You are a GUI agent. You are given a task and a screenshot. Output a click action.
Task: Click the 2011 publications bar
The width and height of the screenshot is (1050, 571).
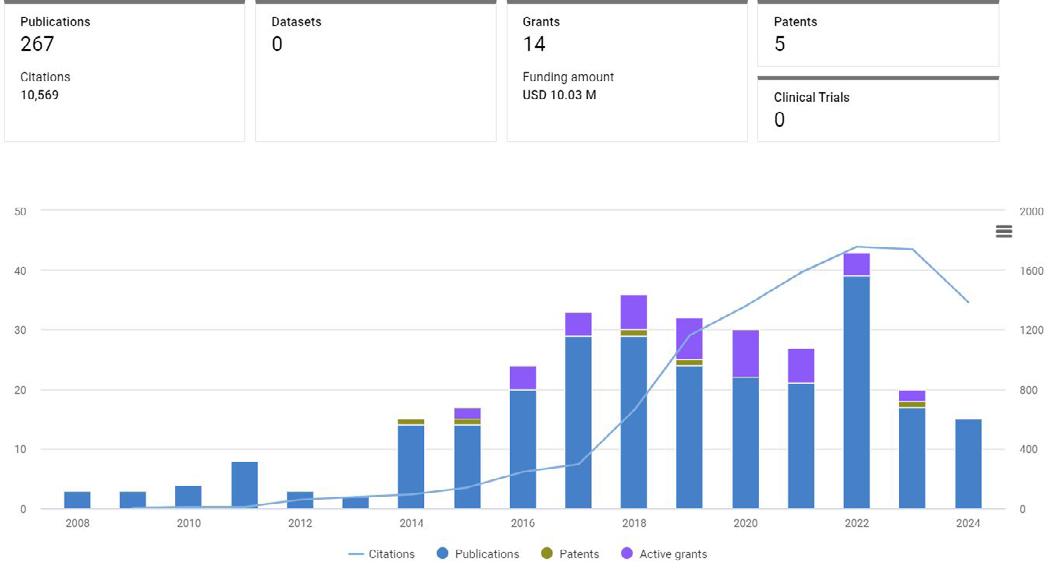[245, 485]
